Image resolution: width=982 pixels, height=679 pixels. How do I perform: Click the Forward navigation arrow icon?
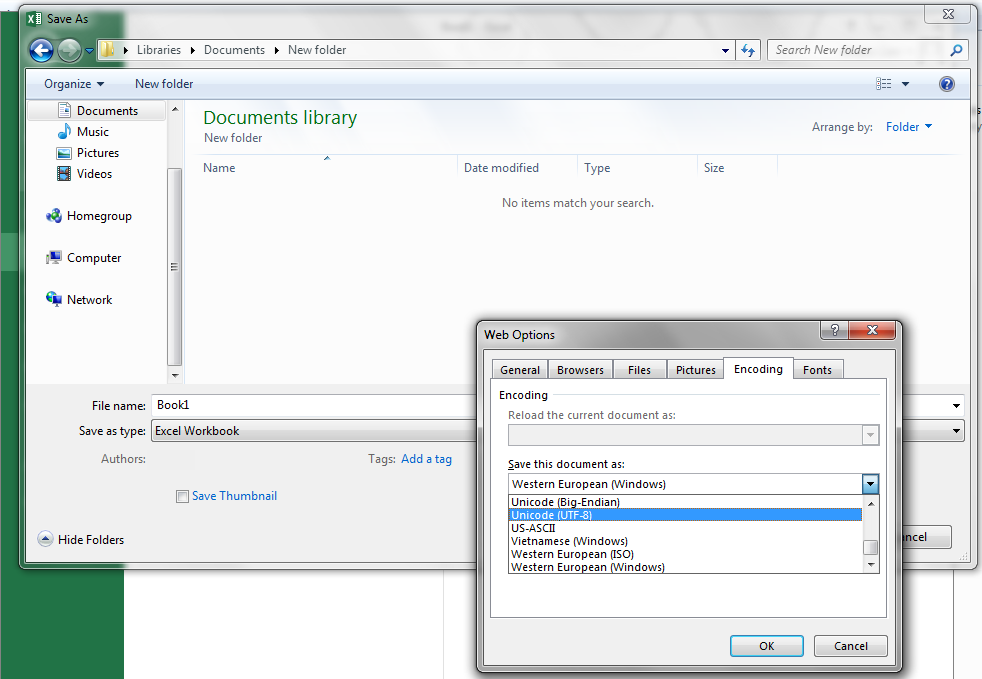point(69,50)
